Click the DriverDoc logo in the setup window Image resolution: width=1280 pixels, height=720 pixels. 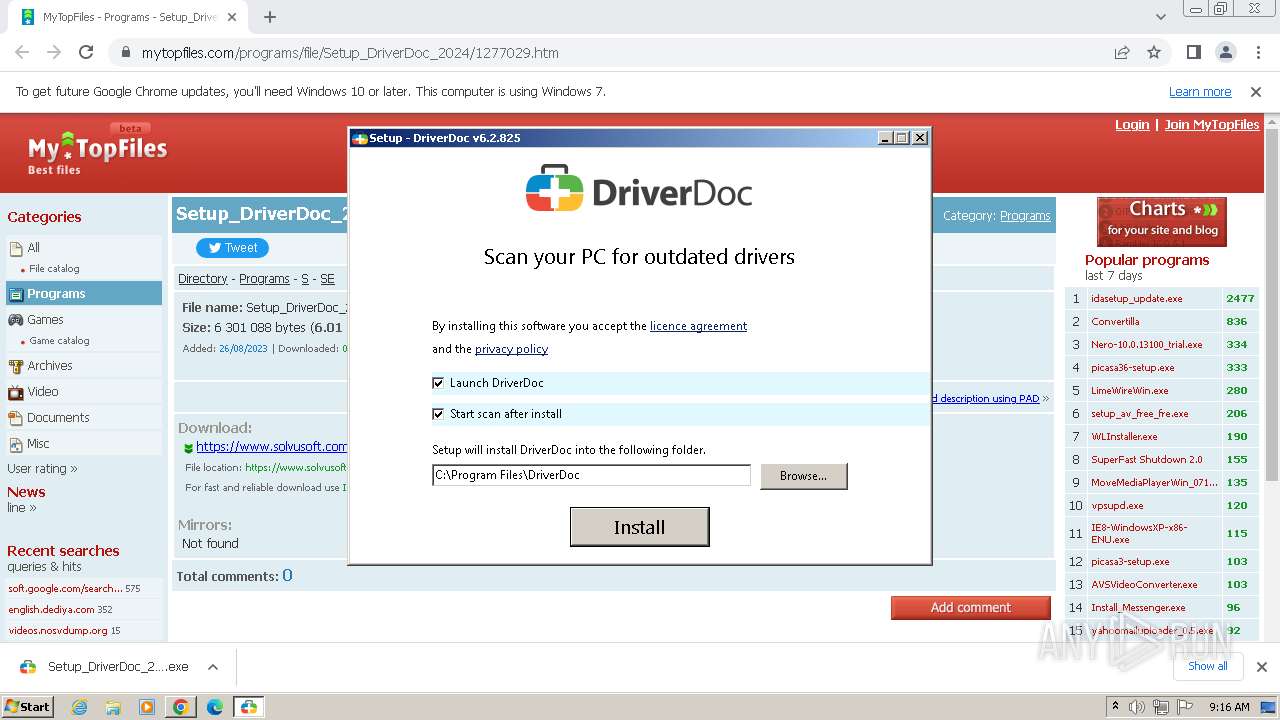coord(639,188)
